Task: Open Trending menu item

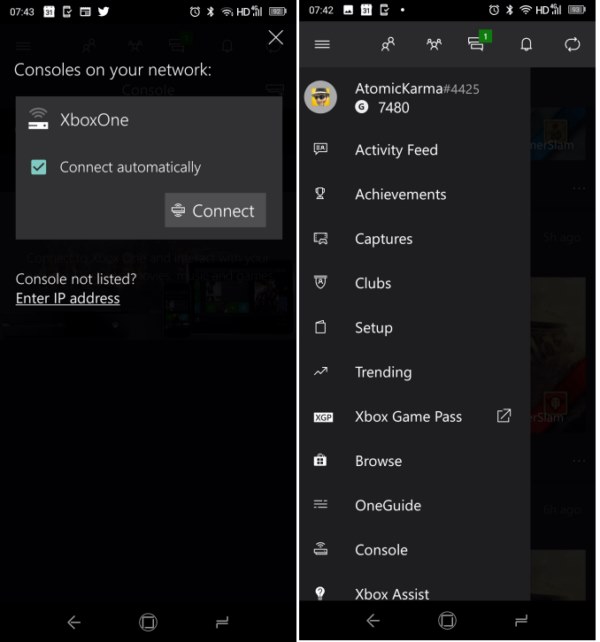Action: 414,372
